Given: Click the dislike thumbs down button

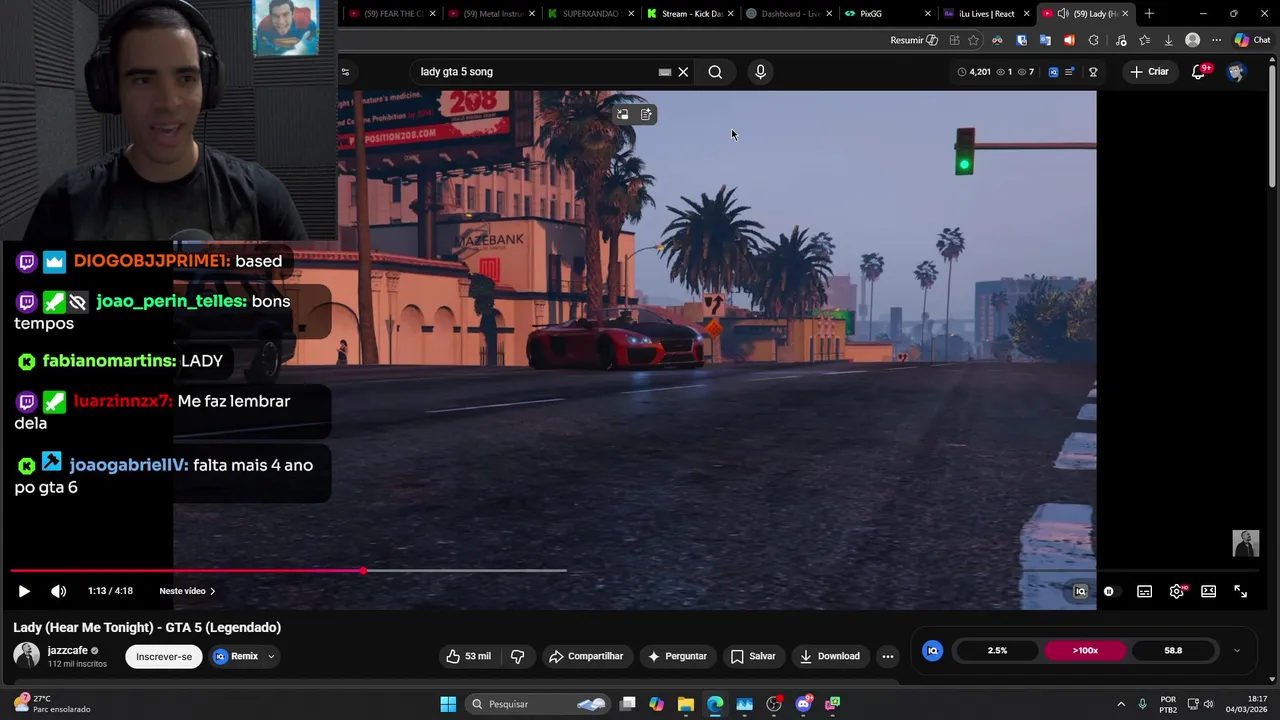Looking at the screenshot, I should pos(517,656).
